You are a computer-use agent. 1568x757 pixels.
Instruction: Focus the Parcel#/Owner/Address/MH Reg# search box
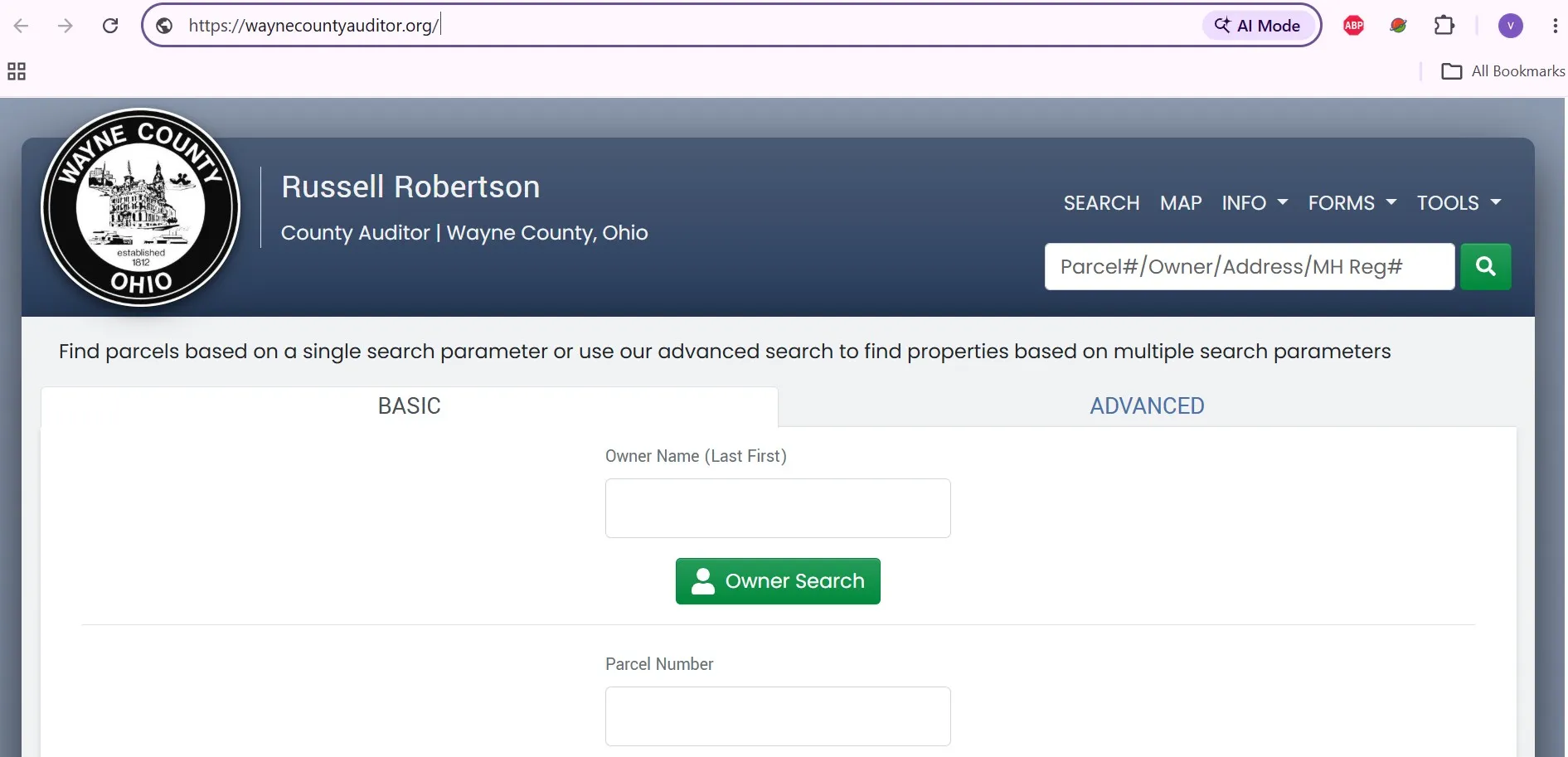(1250, 267)
